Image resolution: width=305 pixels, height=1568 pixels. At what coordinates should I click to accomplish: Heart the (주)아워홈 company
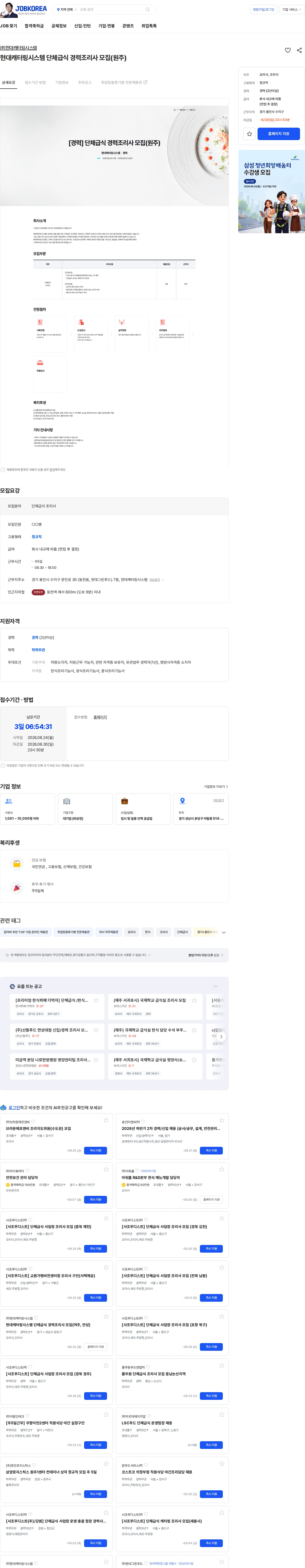pyautogui.click(x=137, y=1171)
